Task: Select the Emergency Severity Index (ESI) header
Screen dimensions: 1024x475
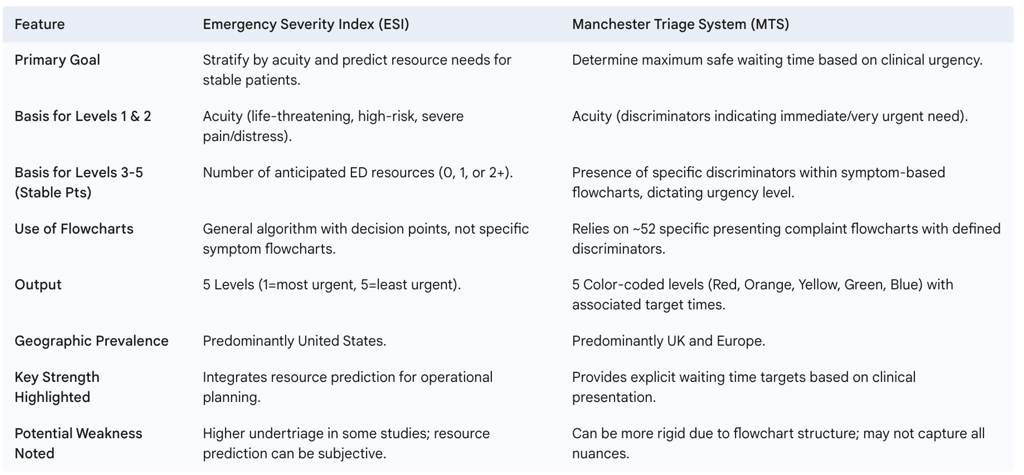Action: pos(306,25)
